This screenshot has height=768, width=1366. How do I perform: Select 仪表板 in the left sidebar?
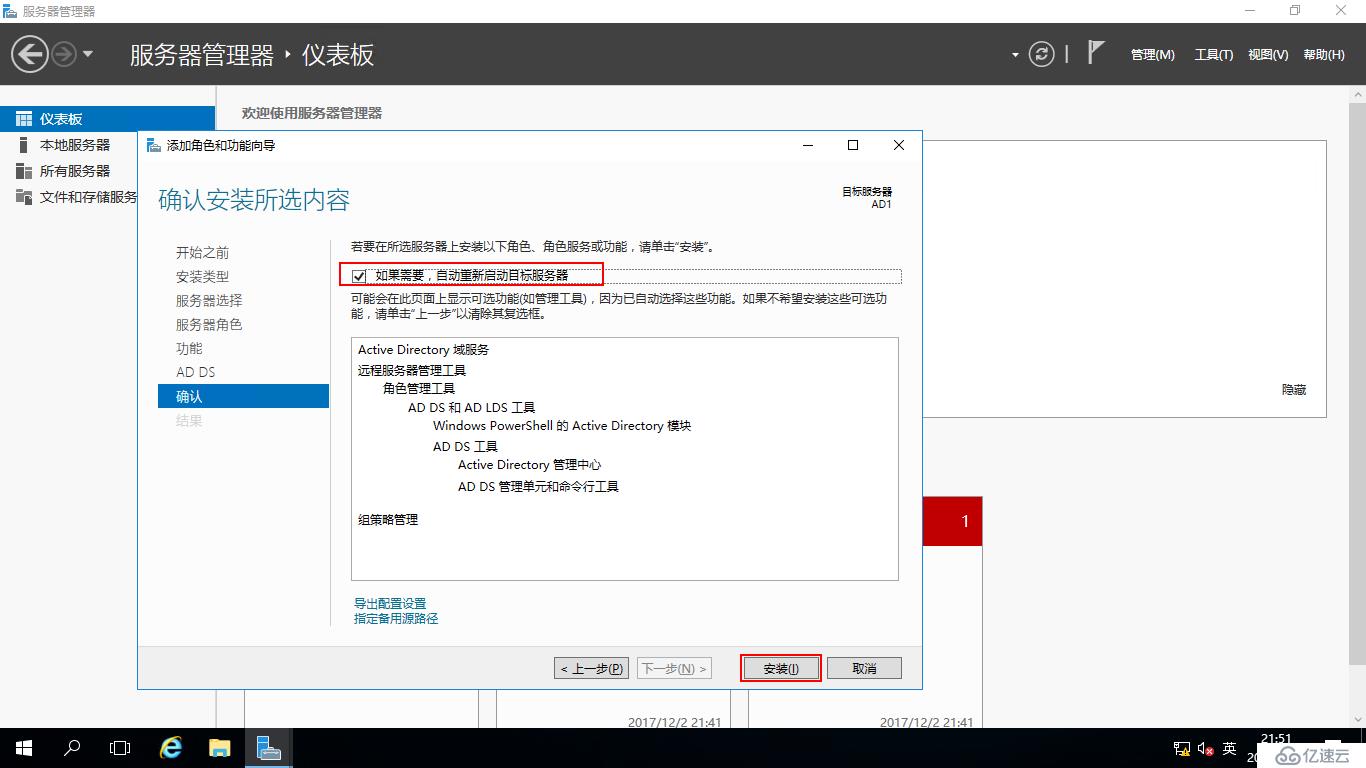click(x=107, y=119)
